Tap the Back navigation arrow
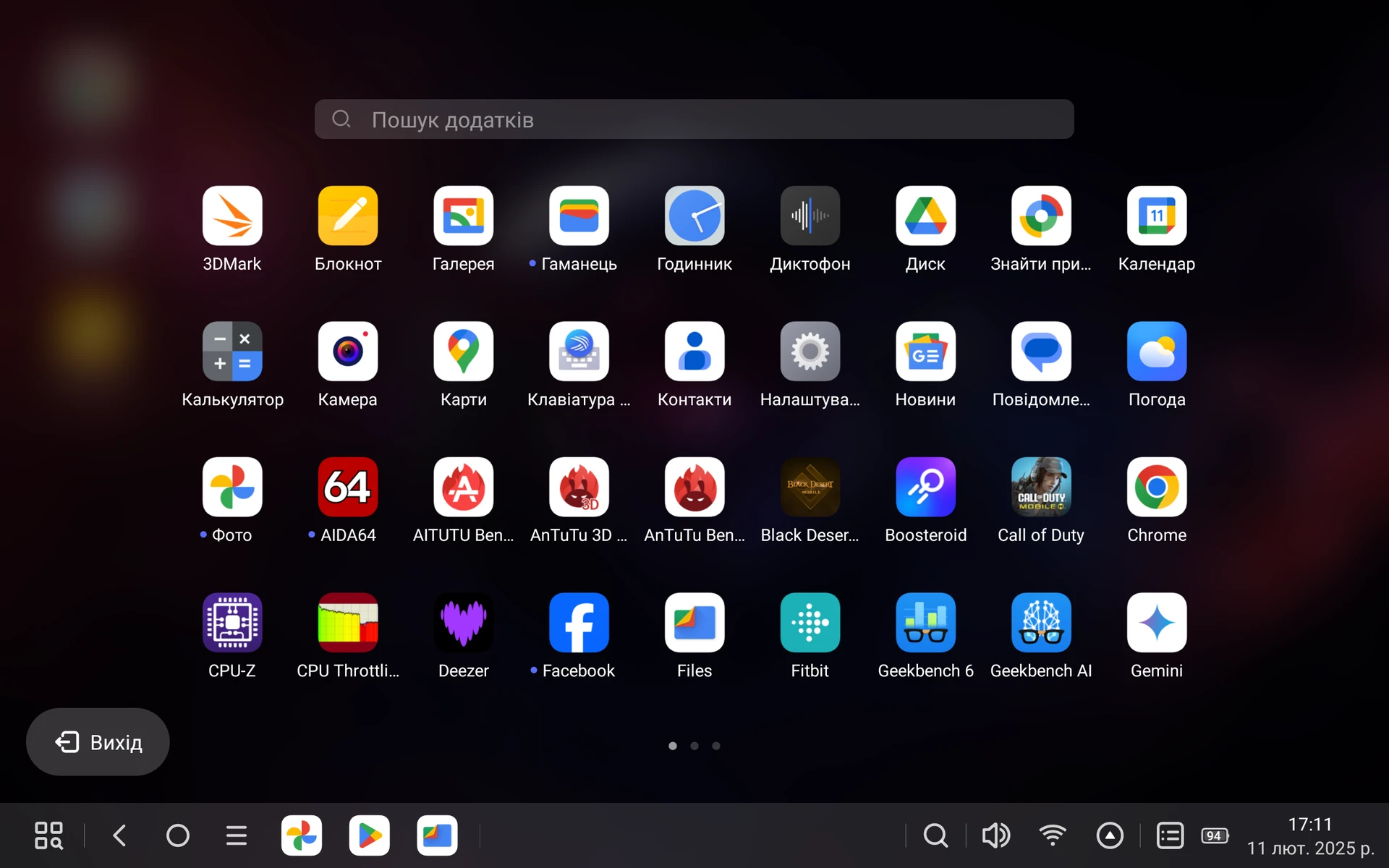 click(x=120, y=835)
